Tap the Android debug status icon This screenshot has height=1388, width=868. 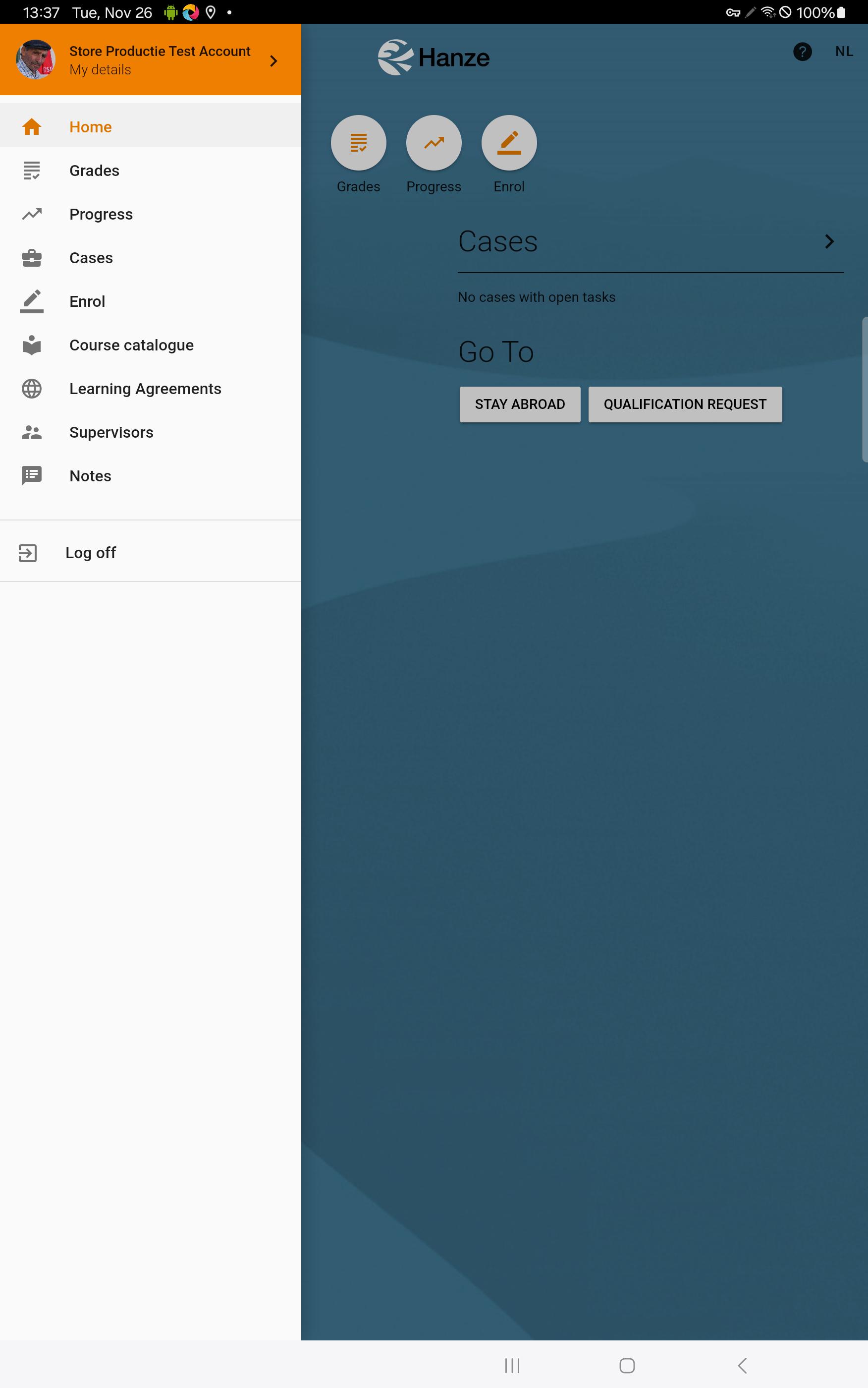170,12
